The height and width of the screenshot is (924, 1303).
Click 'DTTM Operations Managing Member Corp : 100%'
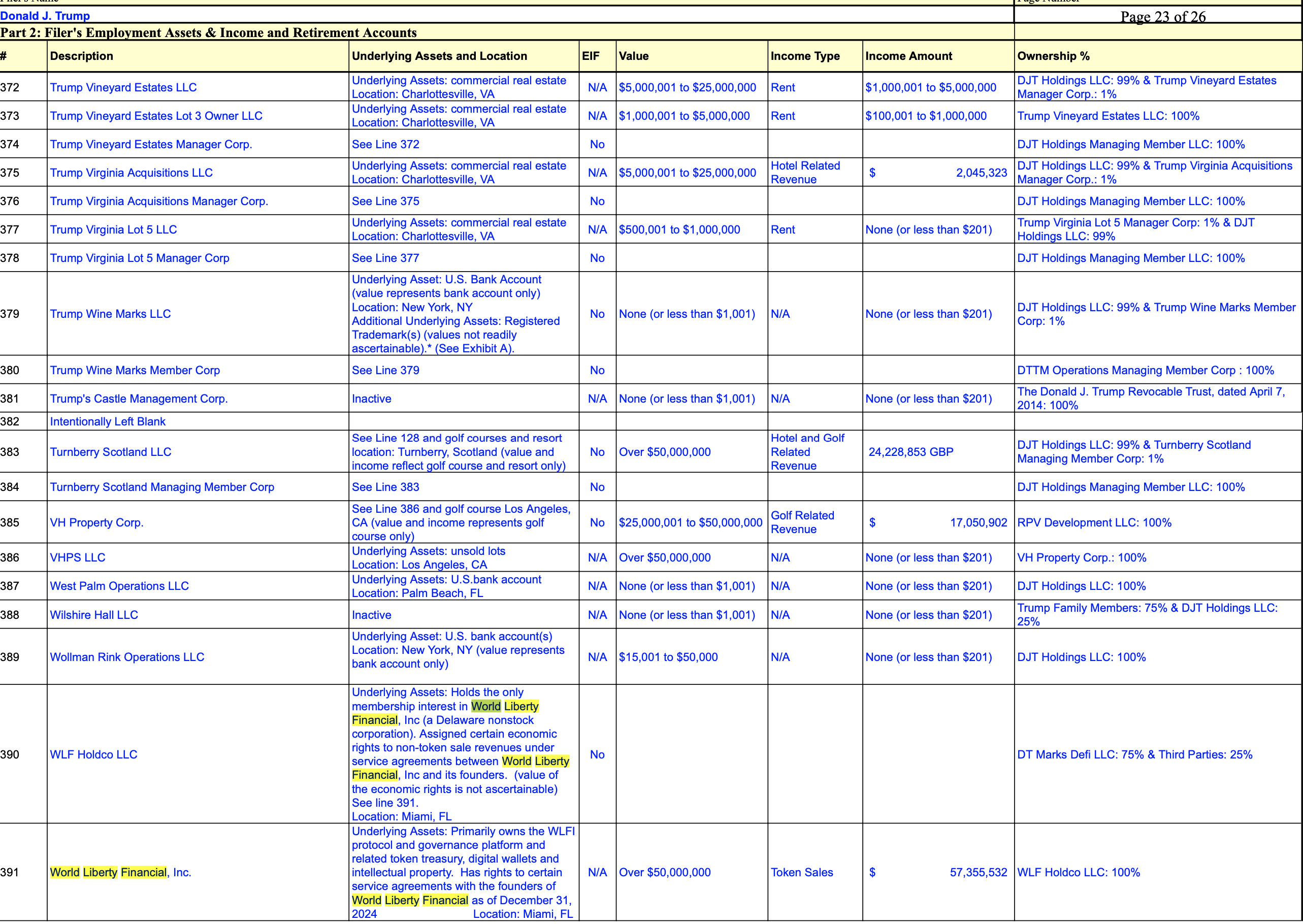(x=1146, y=371)
